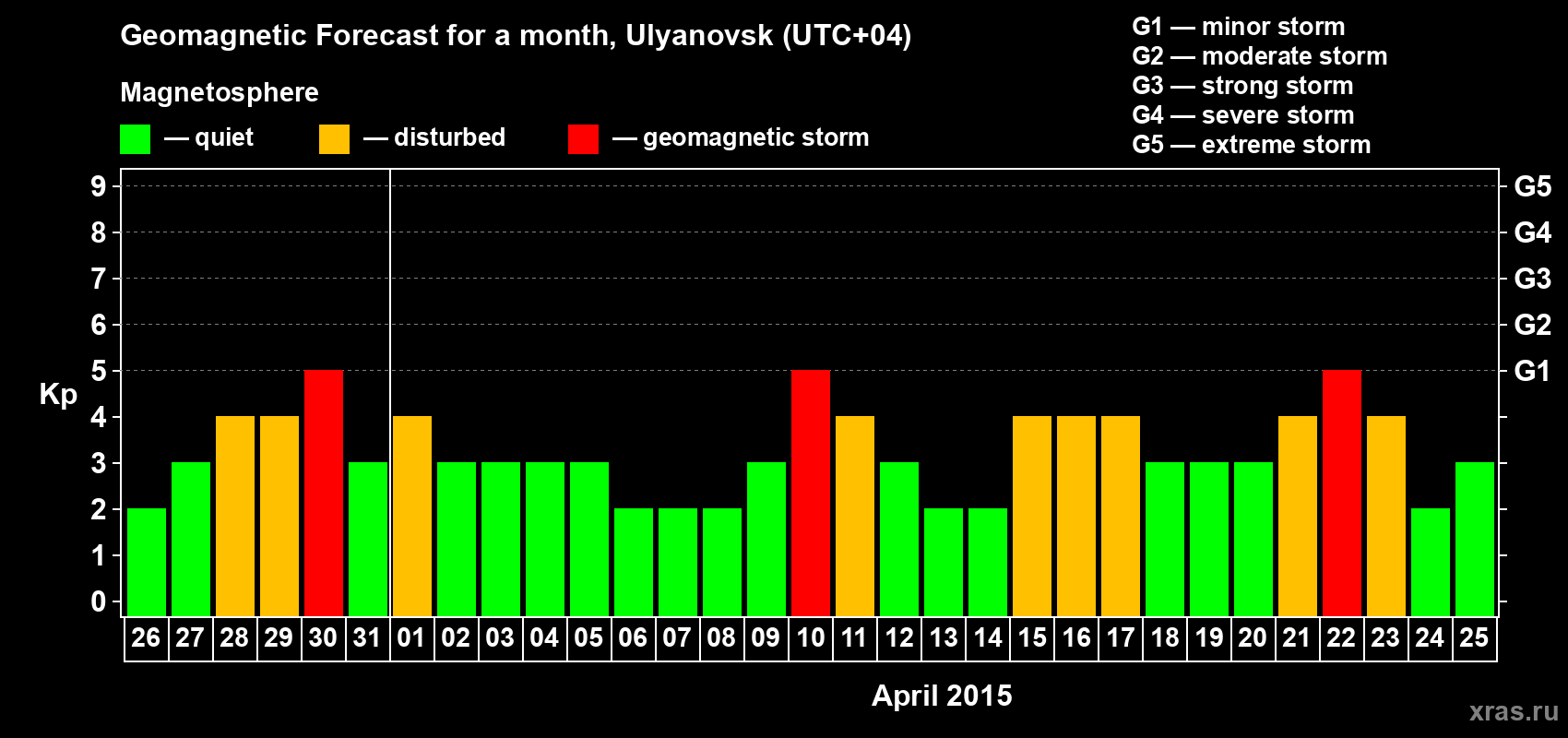Click the orange bar above date 28
This screenshot has height=738, width=1568.
[x=235, y=517]
